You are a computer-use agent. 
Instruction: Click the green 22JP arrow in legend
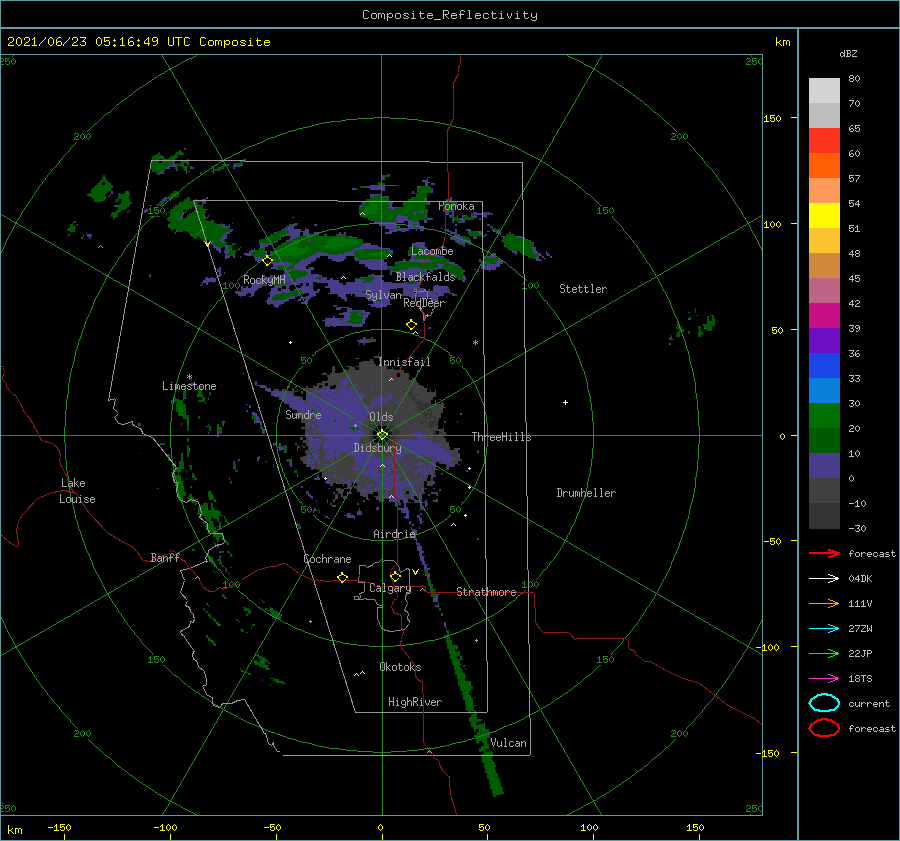point(824,653)
